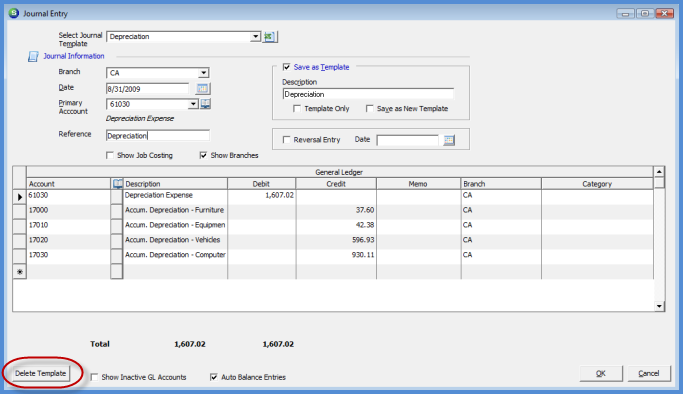Disable the Auto Balance Entries checkbox
The width and height of the screenshot is (683, 394).
tap(213, 377)
